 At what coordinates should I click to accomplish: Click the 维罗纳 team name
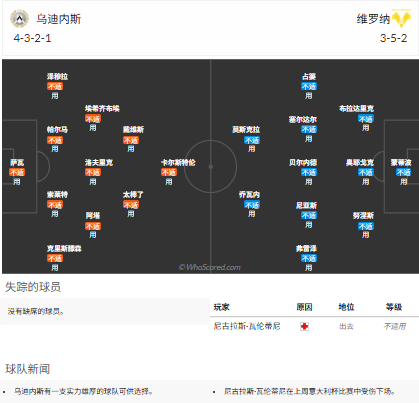click(x=373, y=19)
